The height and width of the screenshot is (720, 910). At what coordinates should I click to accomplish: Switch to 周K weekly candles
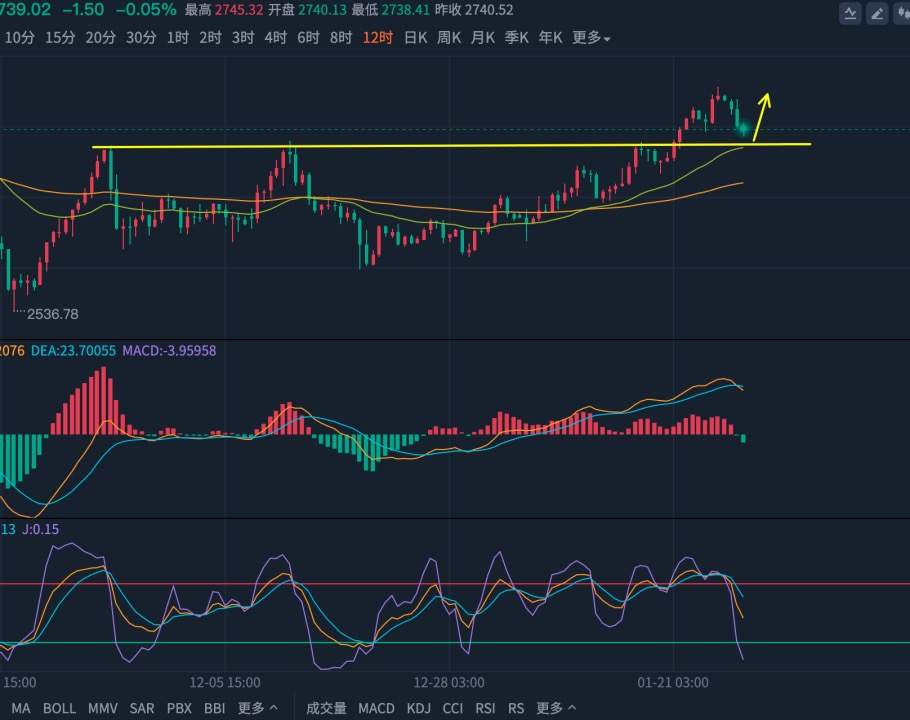449,38
